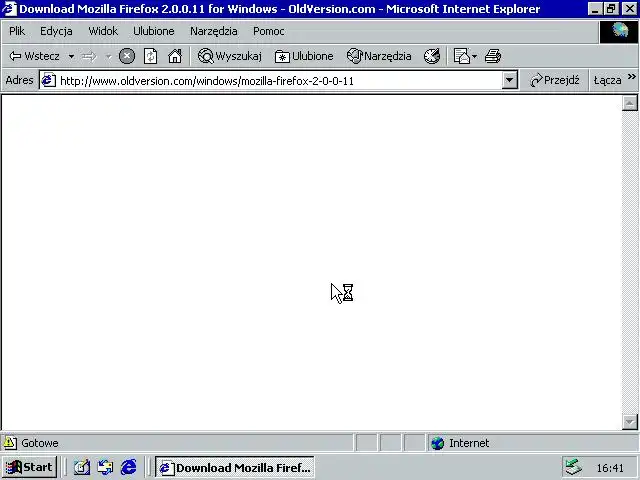
Task: Go back with the Wstecz button
Action: tap(35, 56)
